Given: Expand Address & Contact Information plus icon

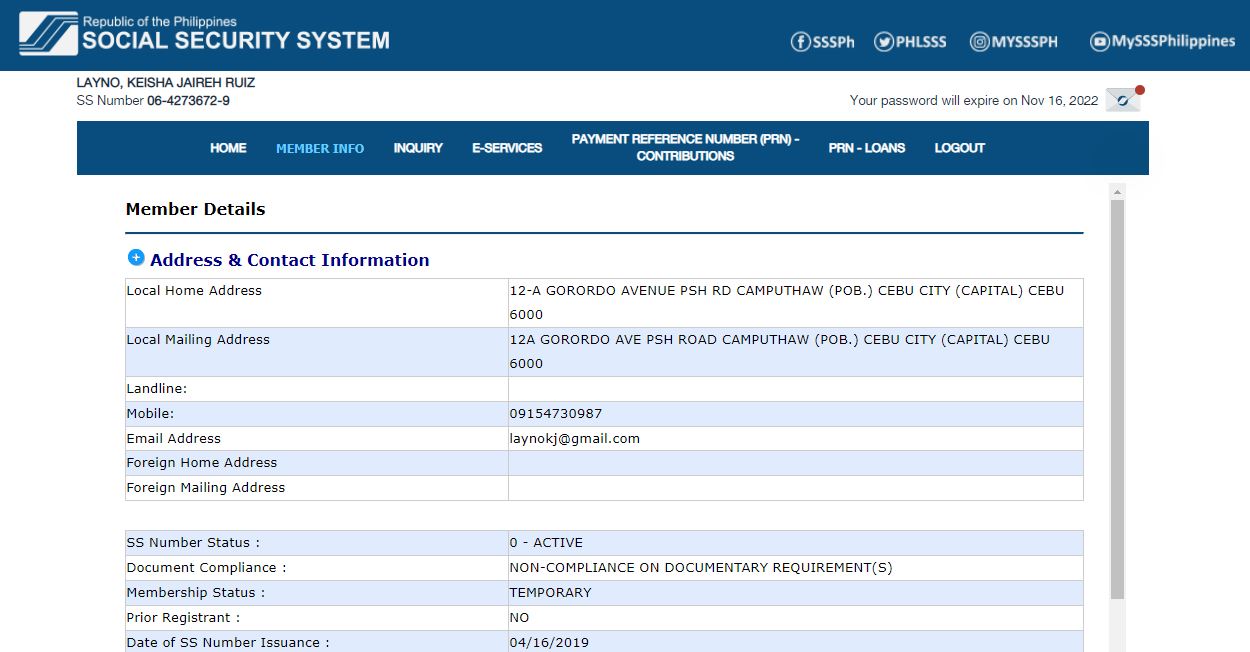Looking at the screenshot, I should [136, 258].
